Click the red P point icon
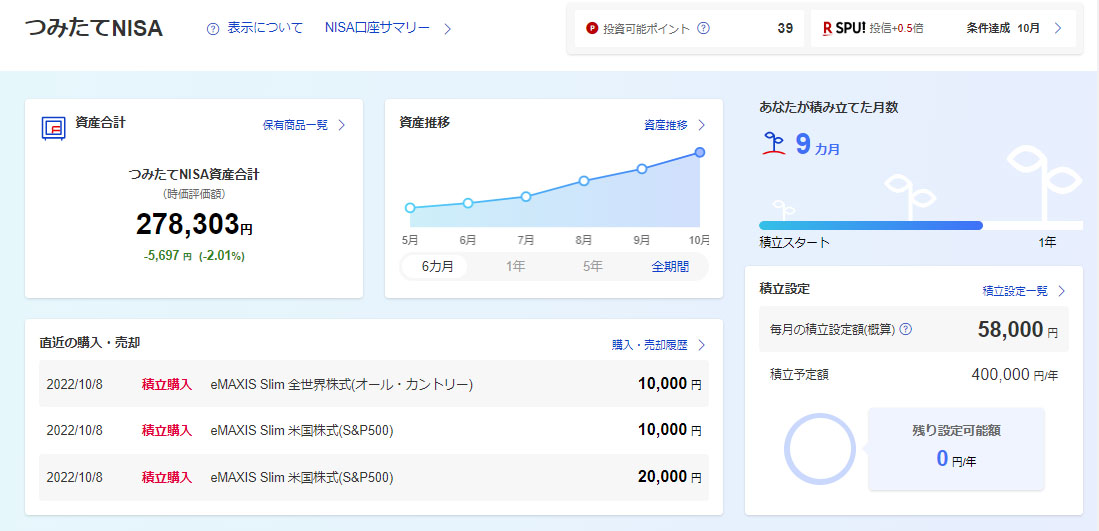 click(592, 29)
